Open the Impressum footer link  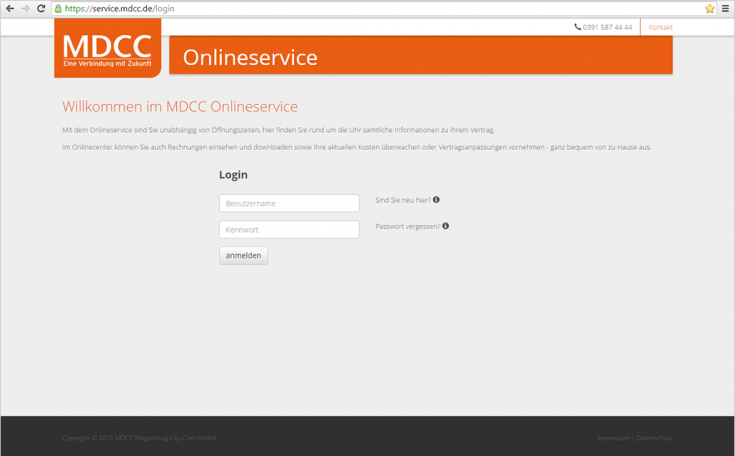pyautogui.click(x=613, y=438)
